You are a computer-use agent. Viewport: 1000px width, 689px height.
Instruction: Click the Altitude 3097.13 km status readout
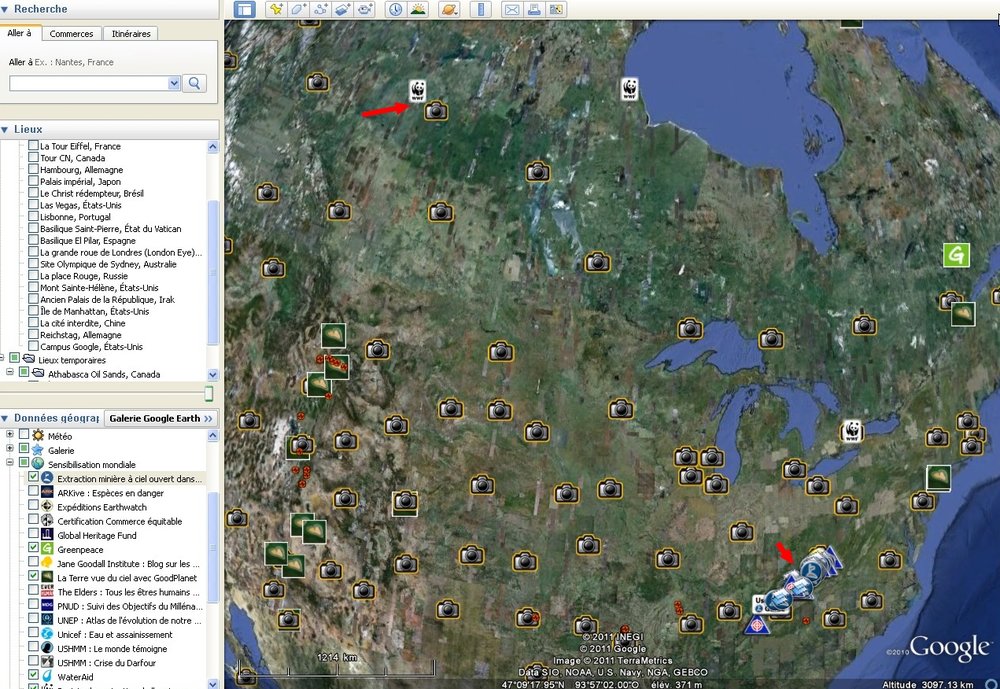[928, 684]
